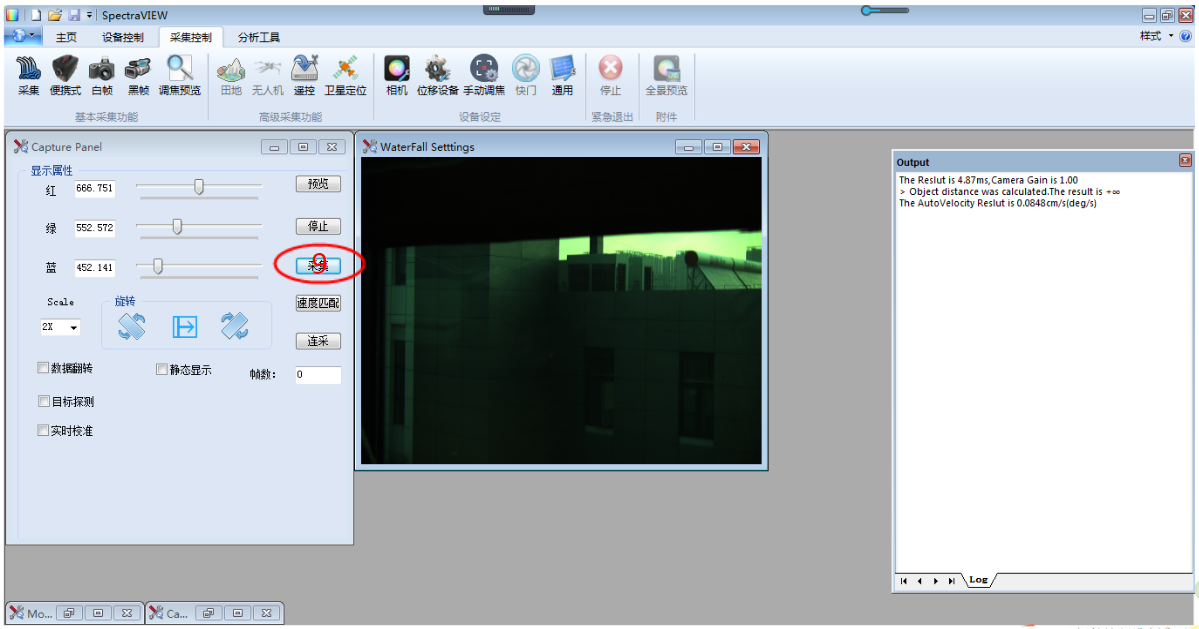
Task: Click the 预览 preview button
Action: click(318, 184)
